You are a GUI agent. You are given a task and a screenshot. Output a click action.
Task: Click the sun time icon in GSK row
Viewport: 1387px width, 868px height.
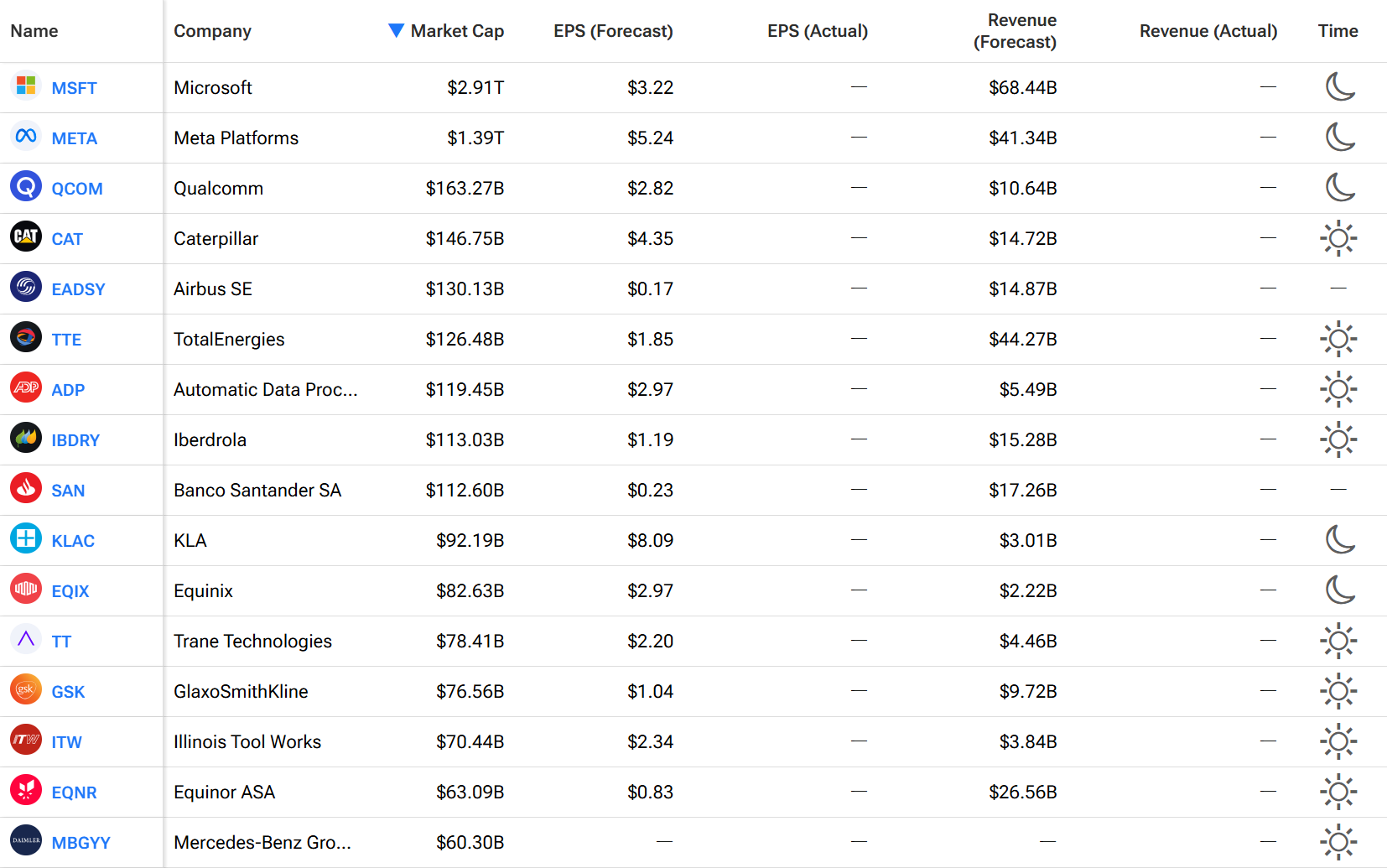coord(1338,691)
